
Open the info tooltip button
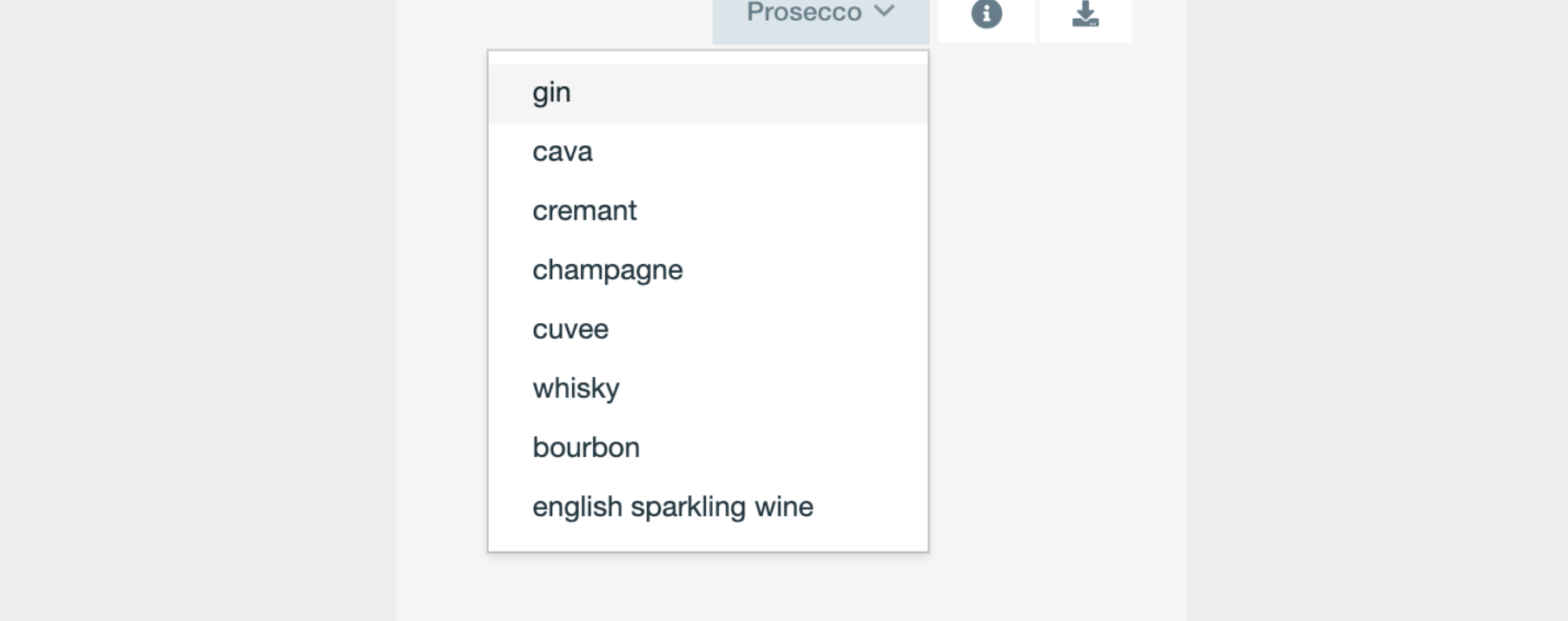986,14
